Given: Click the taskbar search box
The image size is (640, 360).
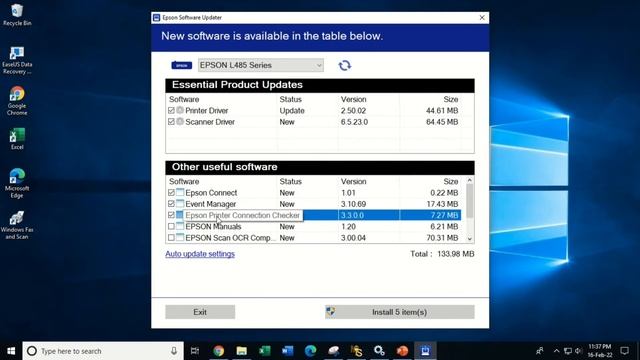Looking at the screenshot, I should [103, 351].
